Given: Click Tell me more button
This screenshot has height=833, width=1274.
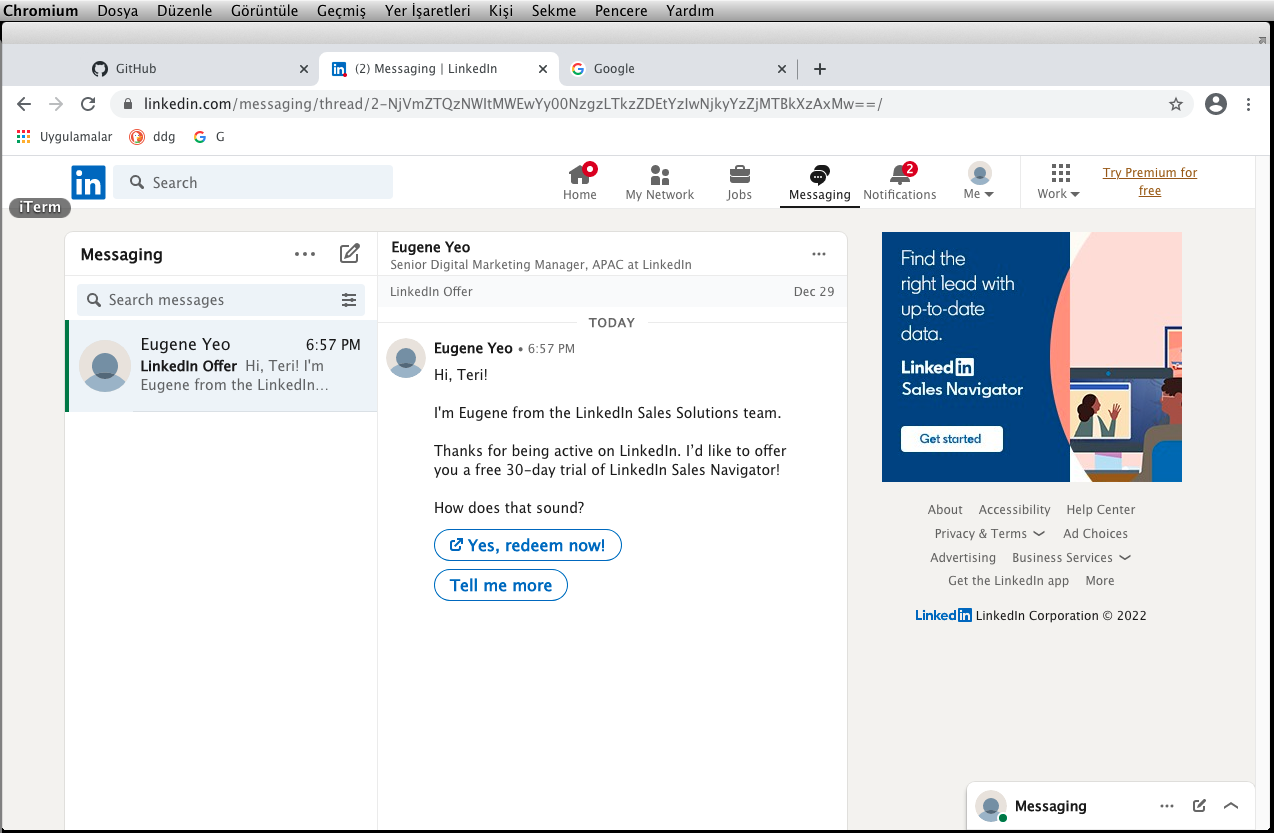Looking at the screenshot, I should 501,585.
